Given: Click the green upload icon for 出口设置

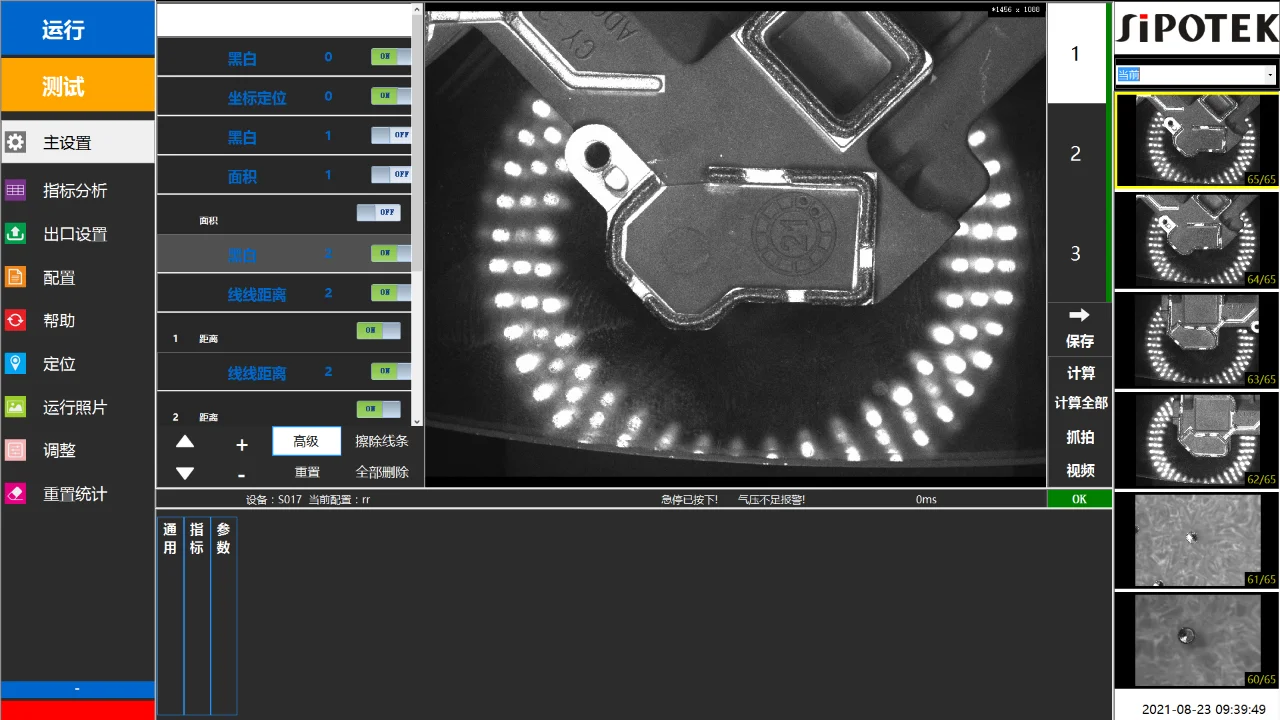Looking at the screenshot, I should coord(16,234).
